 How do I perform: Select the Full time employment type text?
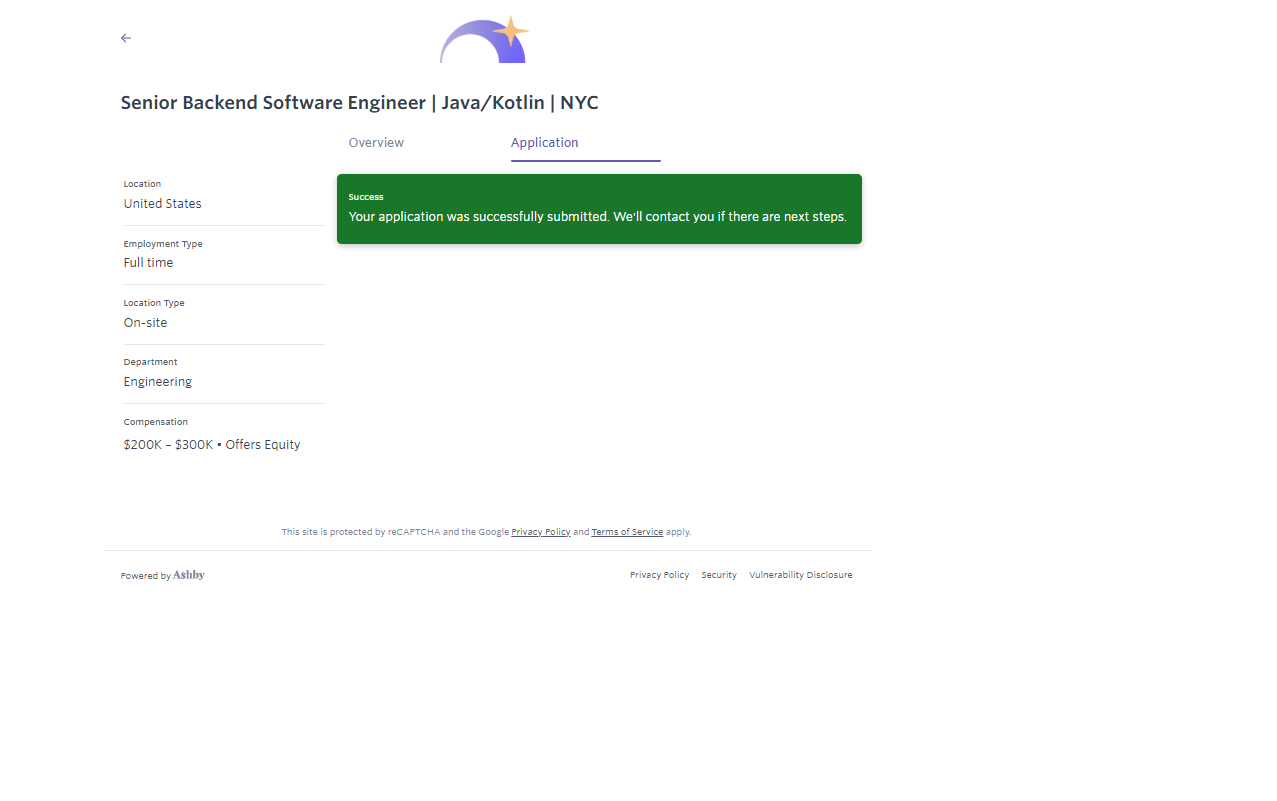pyautogui.click(x=148, y=263)
